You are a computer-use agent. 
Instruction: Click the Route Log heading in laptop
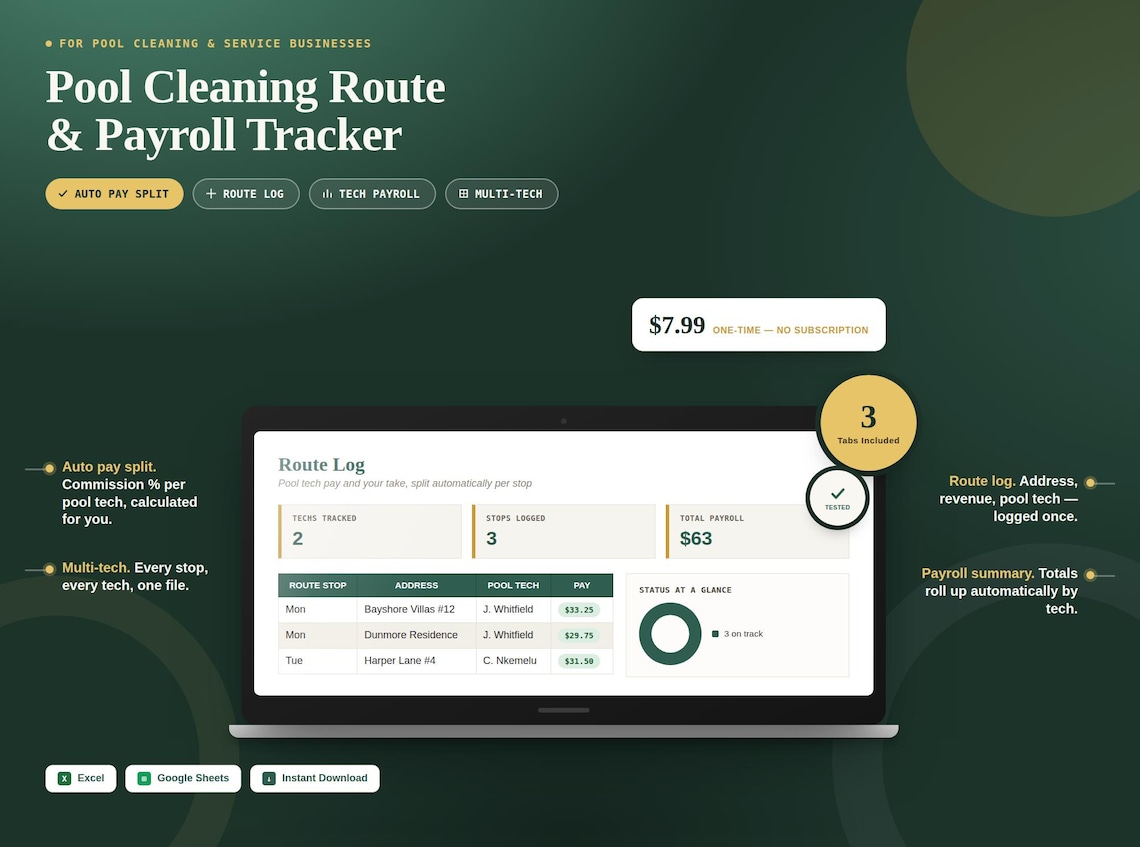(x=321, y=465)
